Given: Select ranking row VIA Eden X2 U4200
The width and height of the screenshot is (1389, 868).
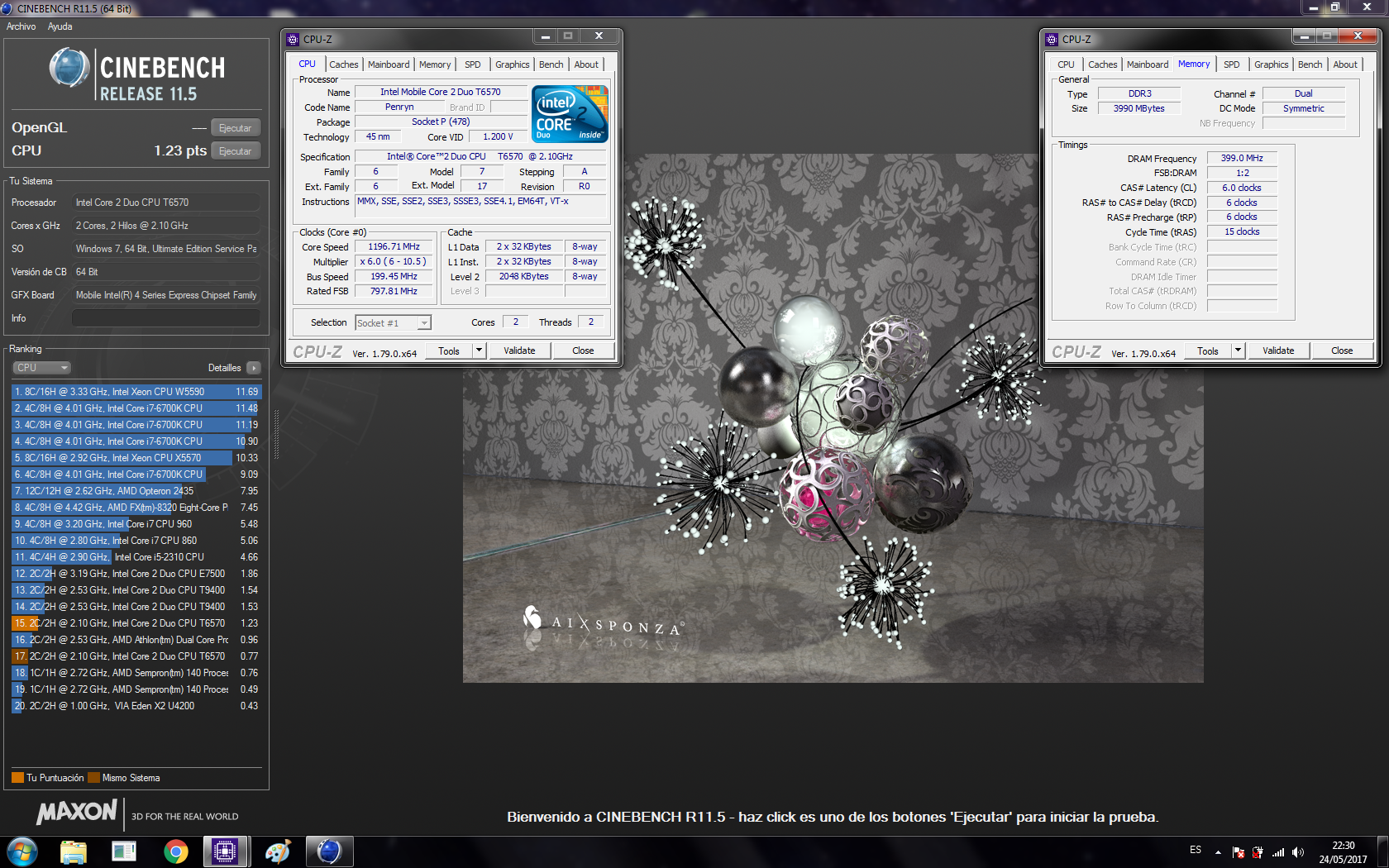Looking at the screenshot, I should [136, 706].
